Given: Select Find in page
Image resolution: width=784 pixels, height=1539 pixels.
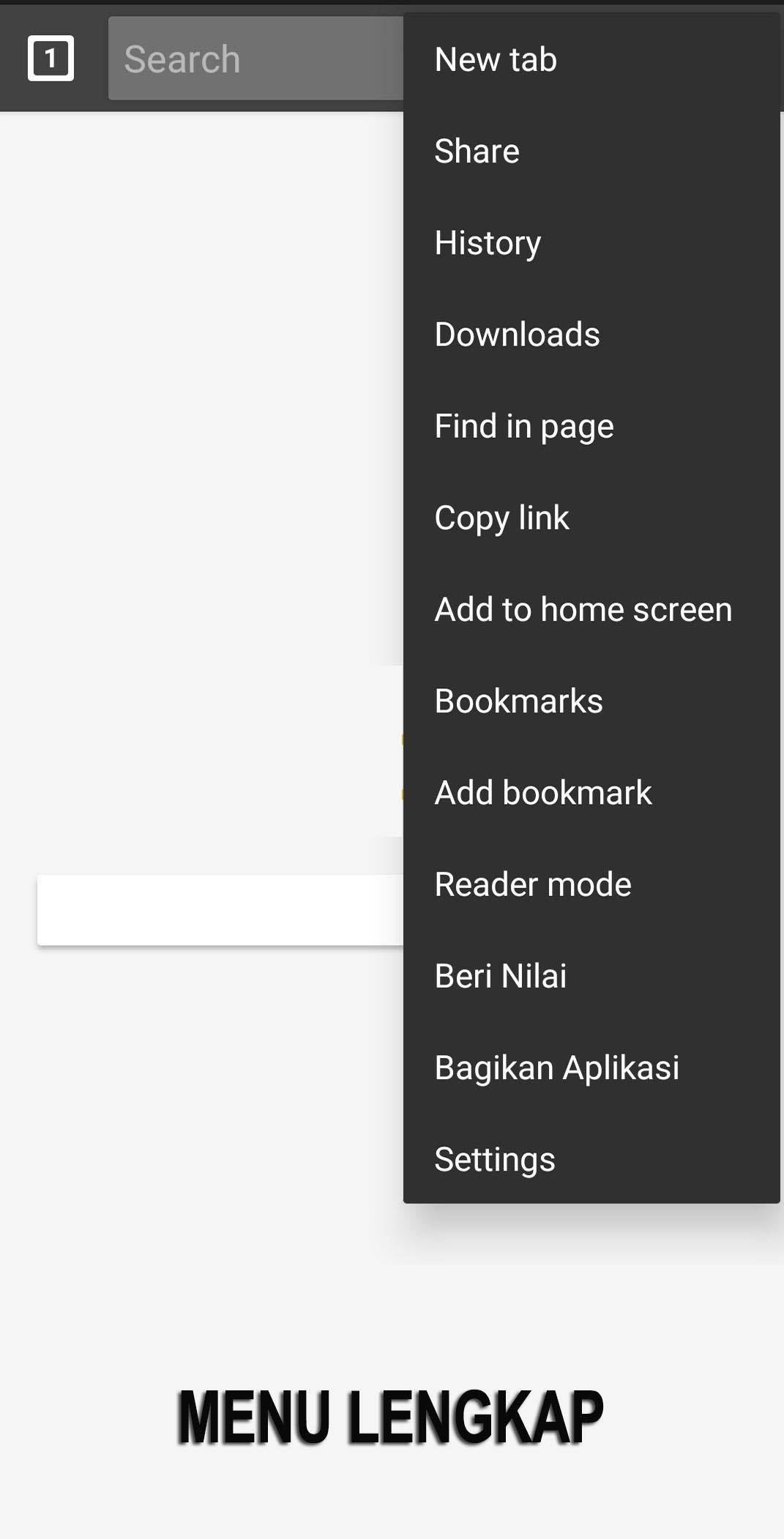Looking at the screenshot, I should click(x=591, y=426).
